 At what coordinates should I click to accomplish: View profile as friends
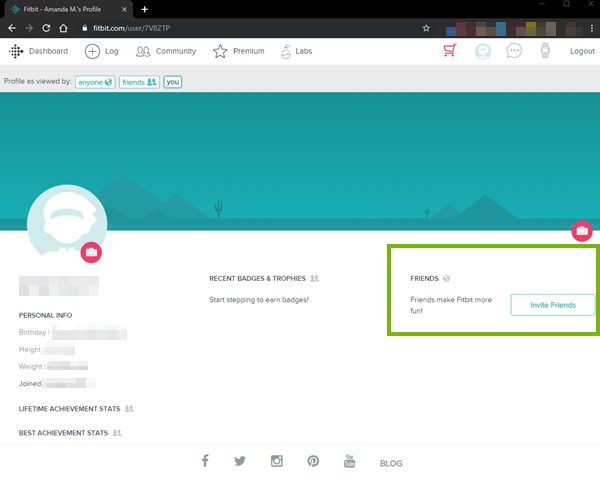139,82
